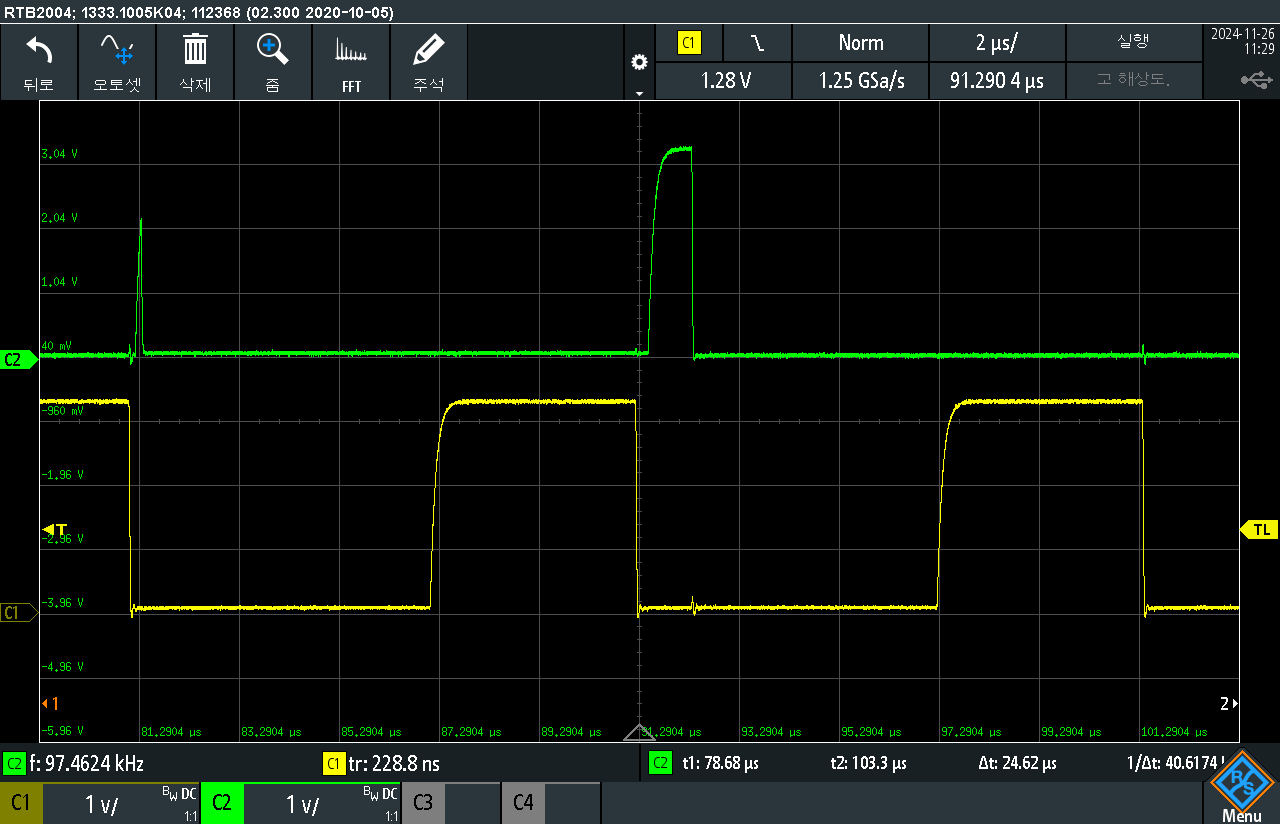Open the 줌 magnifier zoom tool
1280x824 pixels.
tap(273, 61)
